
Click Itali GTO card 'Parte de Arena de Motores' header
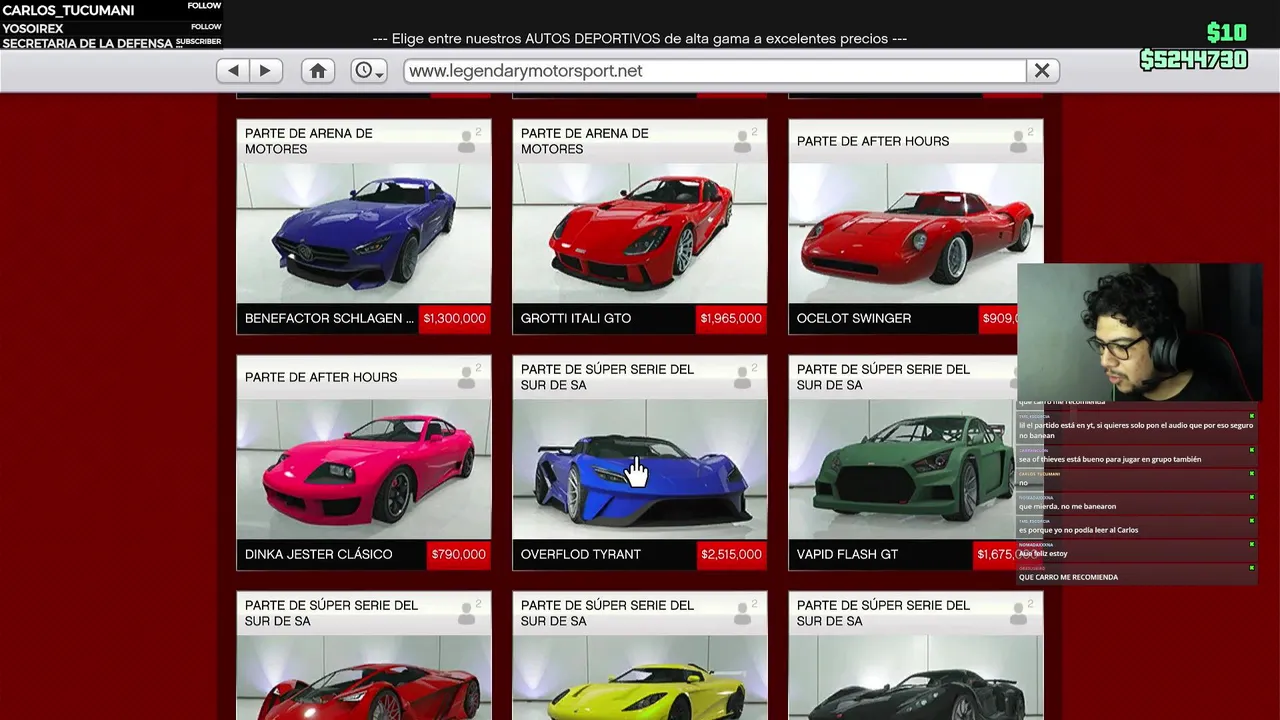[x=585, y=141]
